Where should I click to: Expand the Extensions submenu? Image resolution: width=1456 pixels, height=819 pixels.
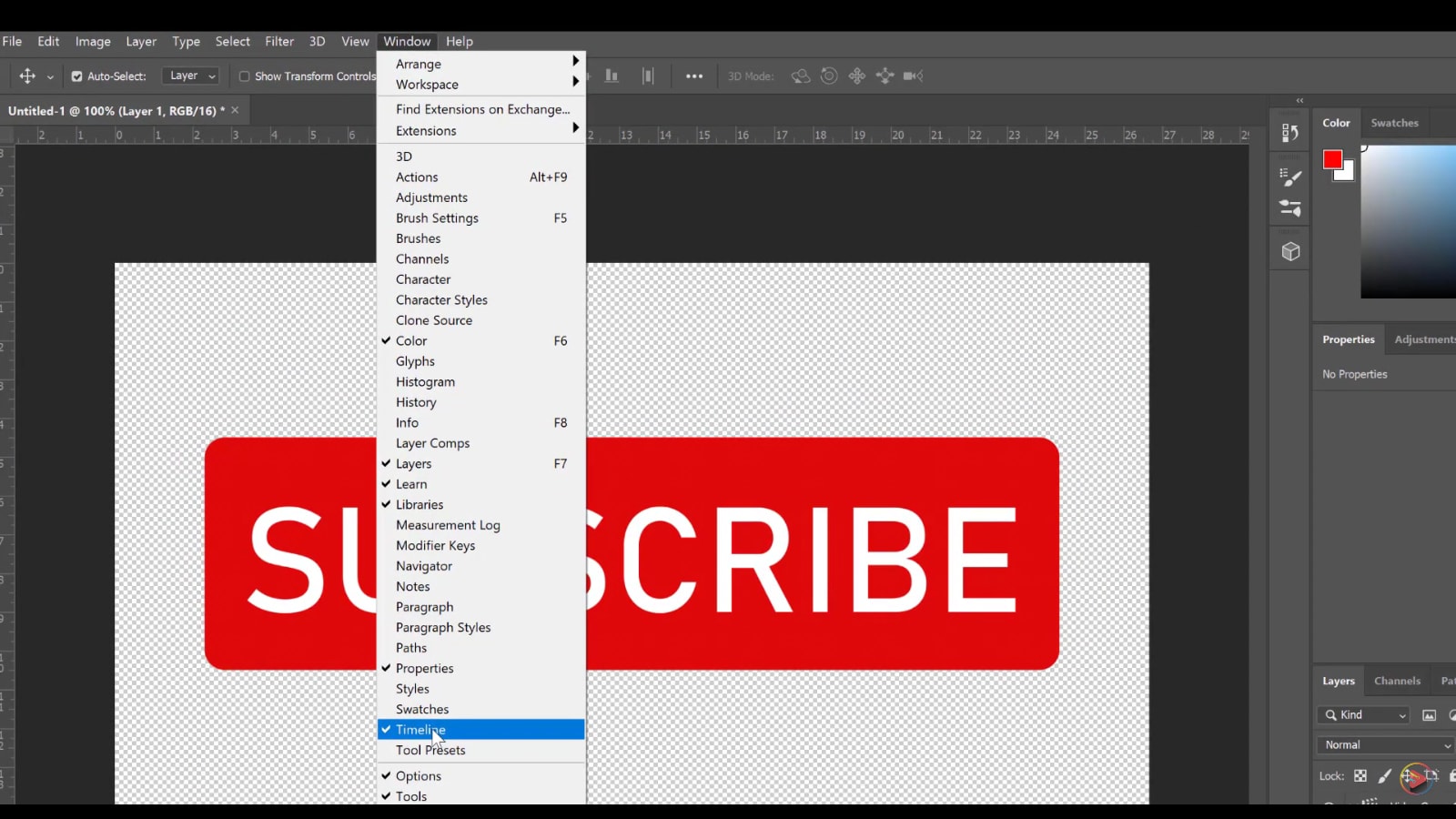coord(480,131)
